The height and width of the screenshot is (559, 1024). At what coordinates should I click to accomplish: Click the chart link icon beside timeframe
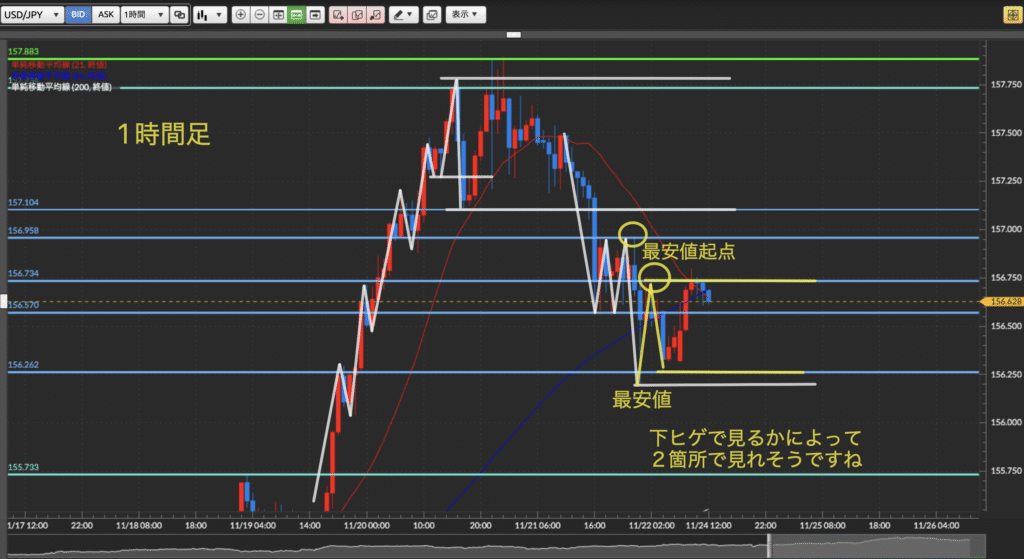click(179, 16)
